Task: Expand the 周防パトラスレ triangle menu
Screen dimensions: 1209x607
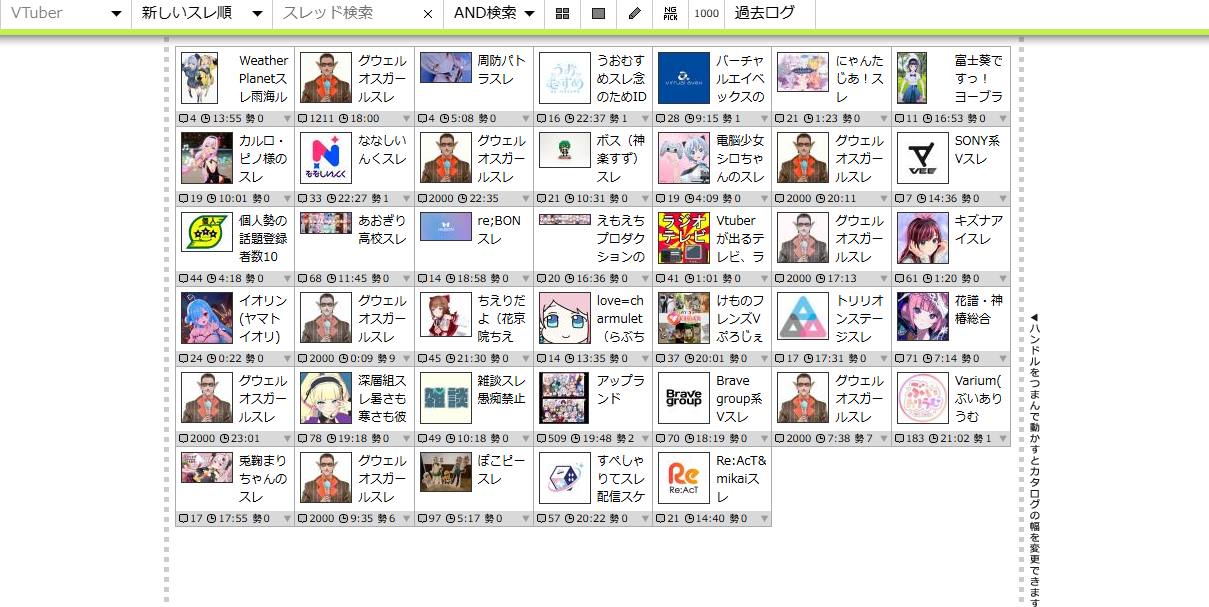Action: pyautogui.click(x=526, y=119)
